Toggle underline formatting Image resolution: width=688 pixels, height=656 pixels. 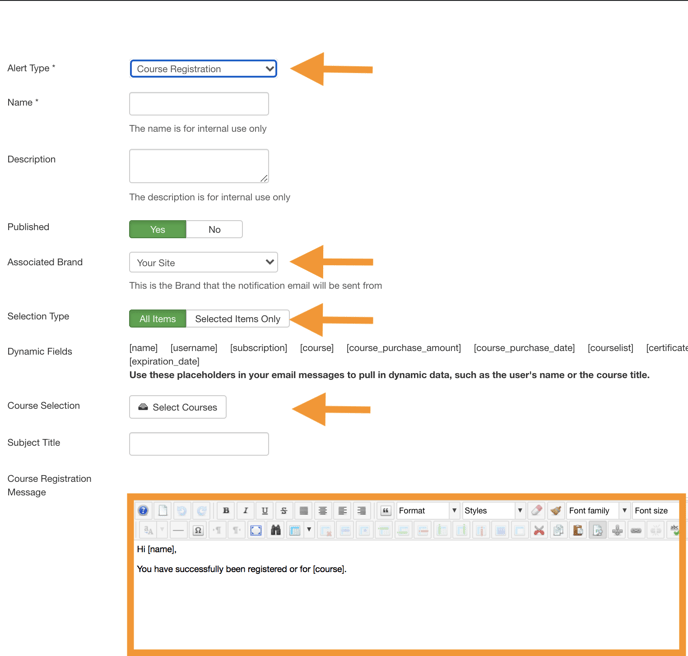tap(265, 511)
